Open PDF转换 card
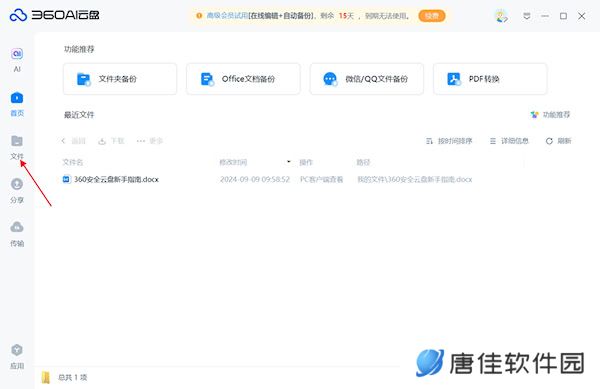This screenshot has height=389, width=600. tap(490, 79)
